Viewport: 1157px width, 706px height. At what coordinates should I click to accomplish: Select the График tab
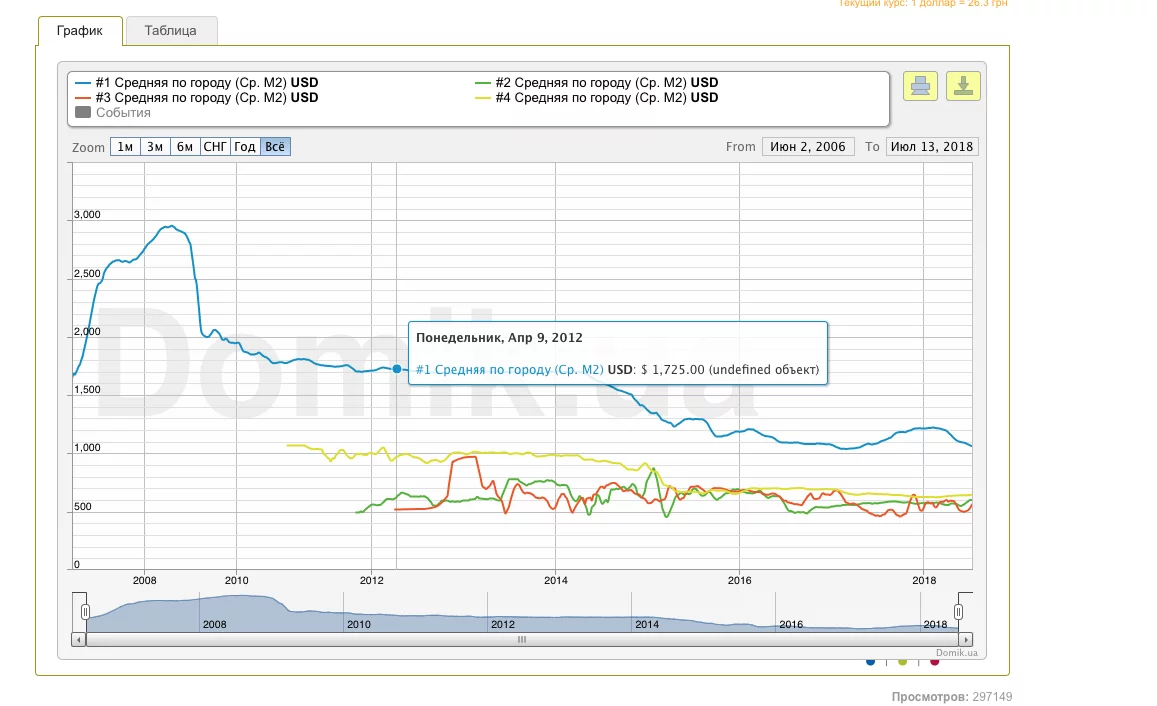(x=80, y=31)
